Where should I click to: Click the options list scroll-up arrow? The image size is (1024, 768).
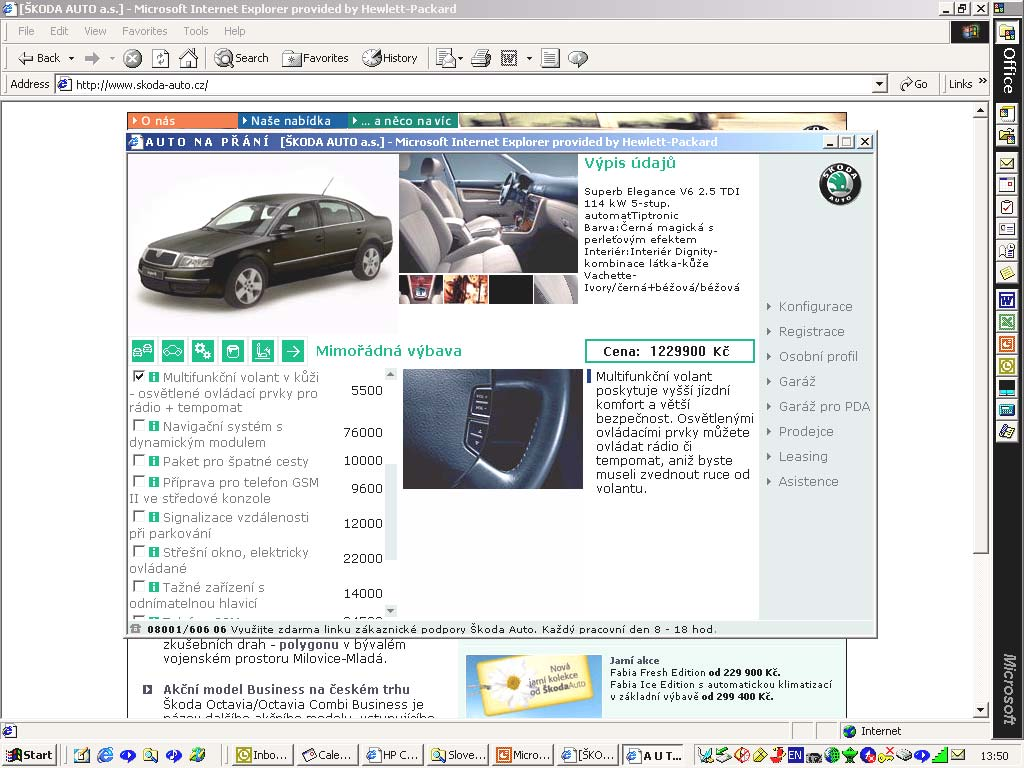pyautogui.click(x=391, y=374)
